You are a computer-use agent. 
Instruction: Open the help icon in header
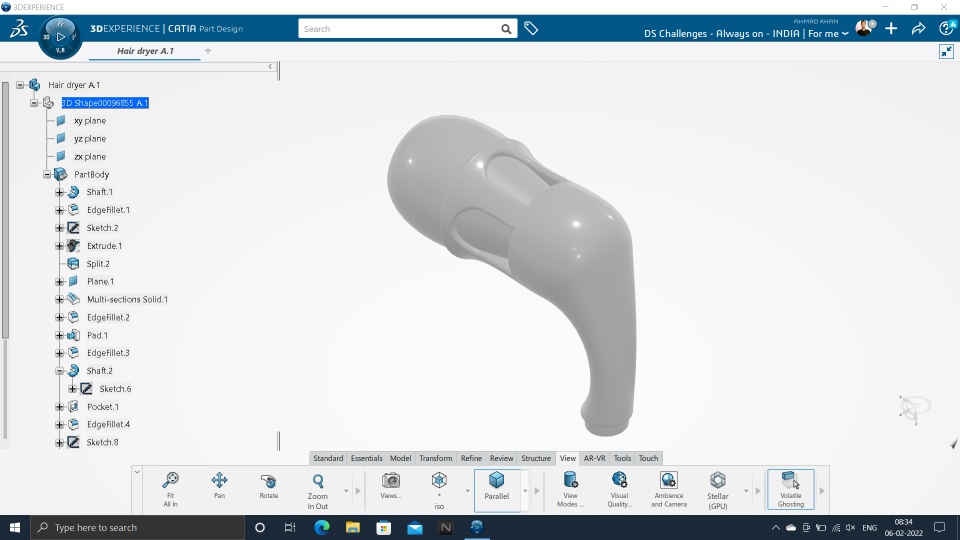pos(946,28)
